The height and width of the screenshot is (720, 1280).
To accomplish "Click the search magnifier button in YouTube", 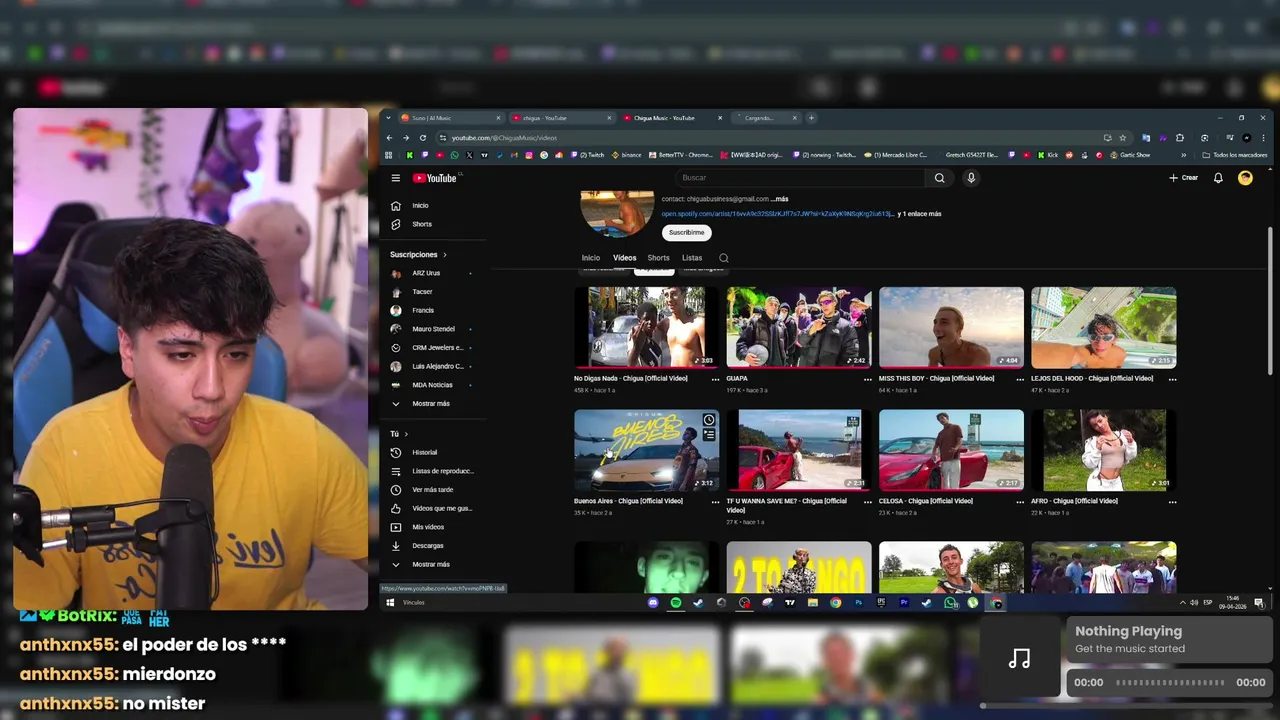I will pyautogui.click(x=939, y=178).
